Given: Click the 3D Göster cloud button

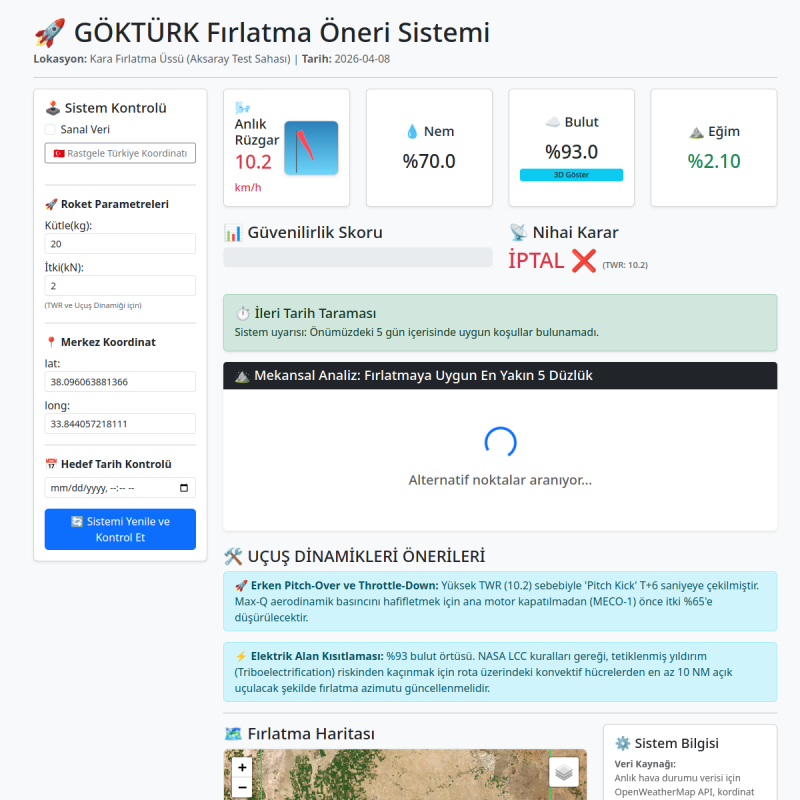Looking at the screenshot, I should pos(571,175).
